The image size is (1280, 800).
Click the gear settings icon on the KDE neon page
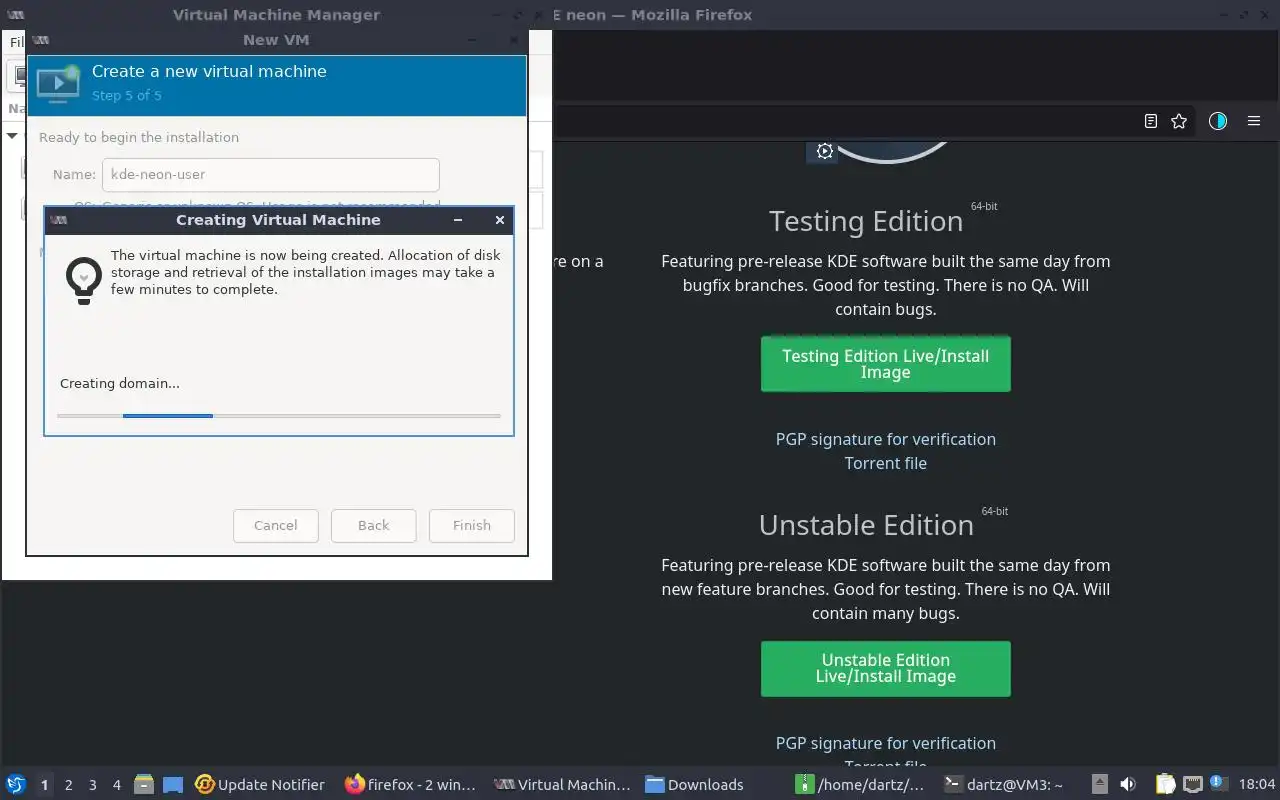tap(824, 151)
